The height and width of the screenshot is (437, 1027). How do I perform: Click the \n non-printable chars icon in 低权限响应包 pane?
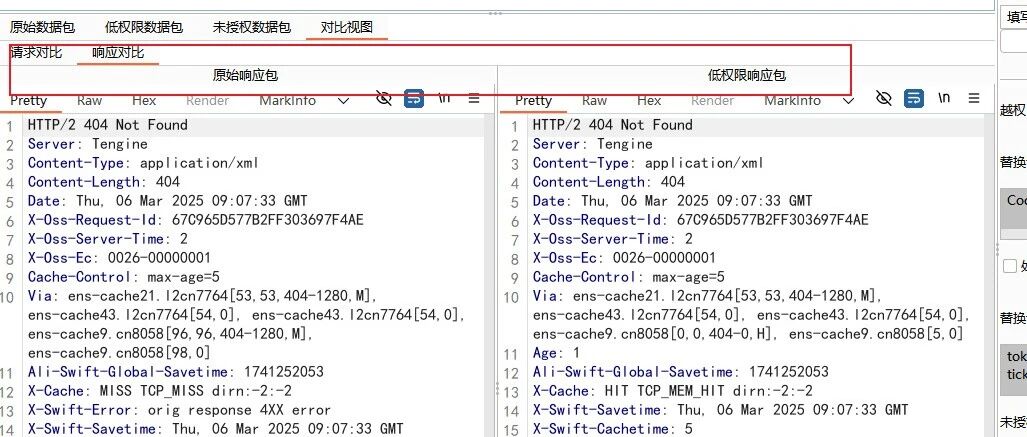(944, 98)
